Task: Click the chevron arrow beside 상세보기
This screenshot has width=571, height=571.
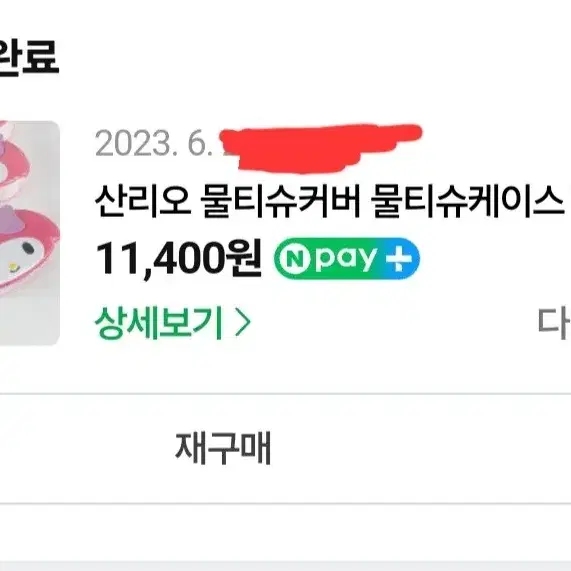Action: pyautogui.click(x=243, y=322)
